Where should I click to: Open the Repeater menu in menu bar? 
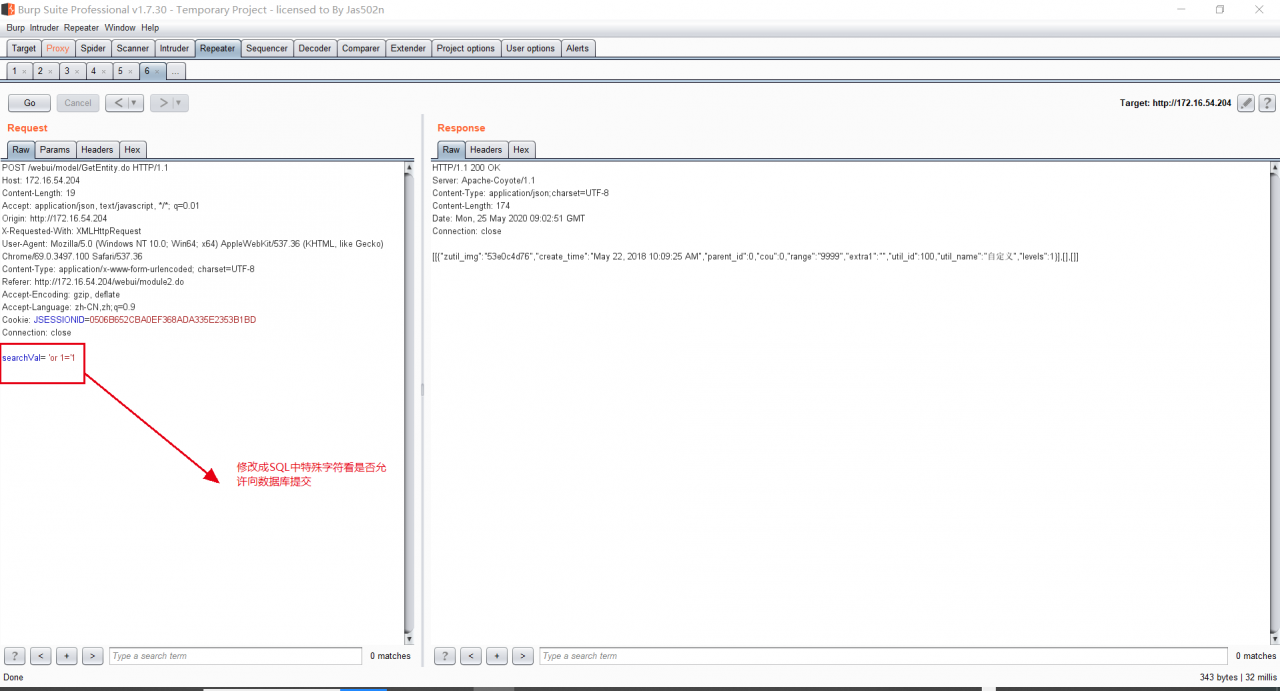pos(81,28)
